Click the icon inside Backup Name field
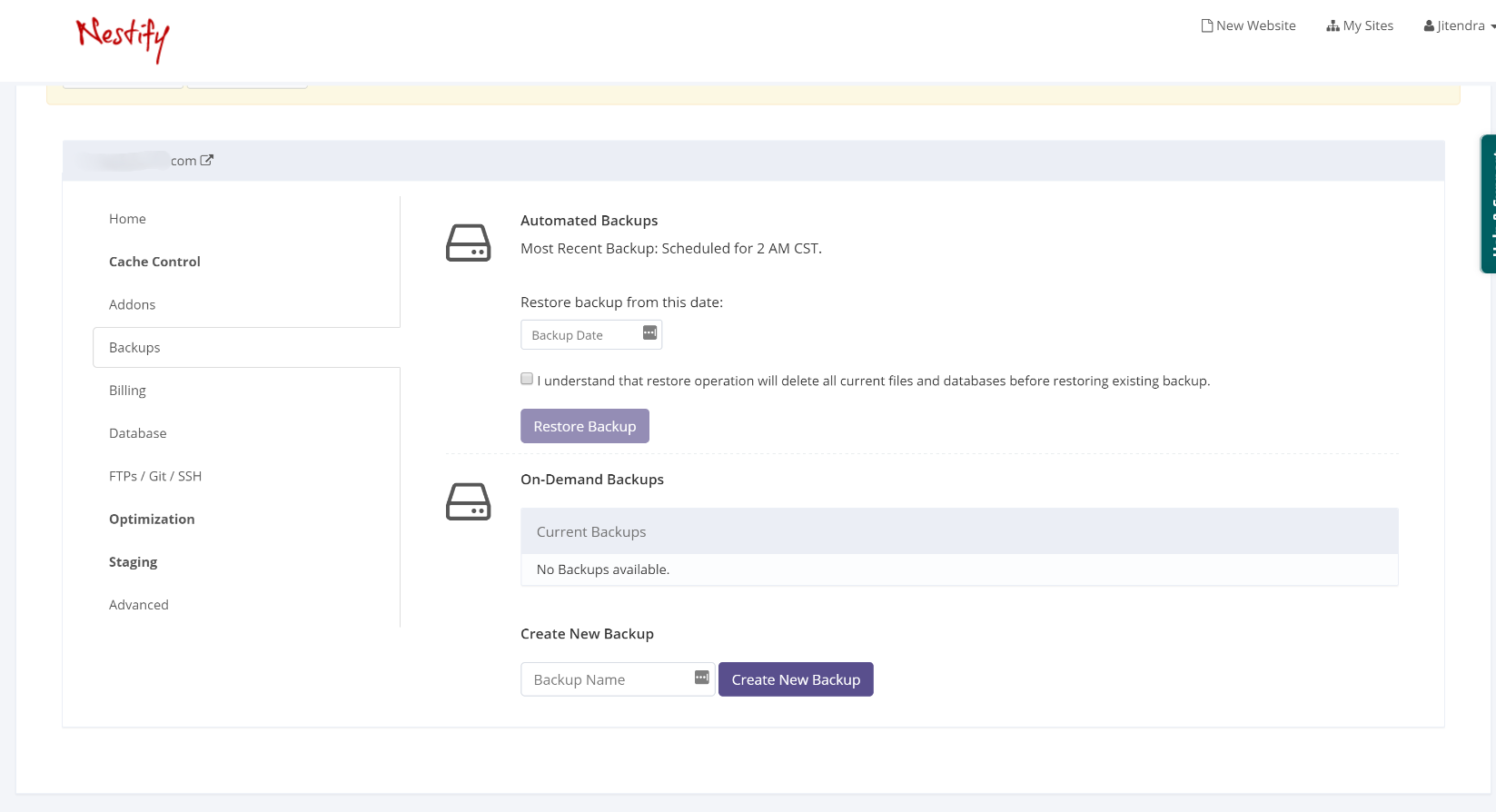The width and height of the screenshot is (1496, 812). [701, 678]
